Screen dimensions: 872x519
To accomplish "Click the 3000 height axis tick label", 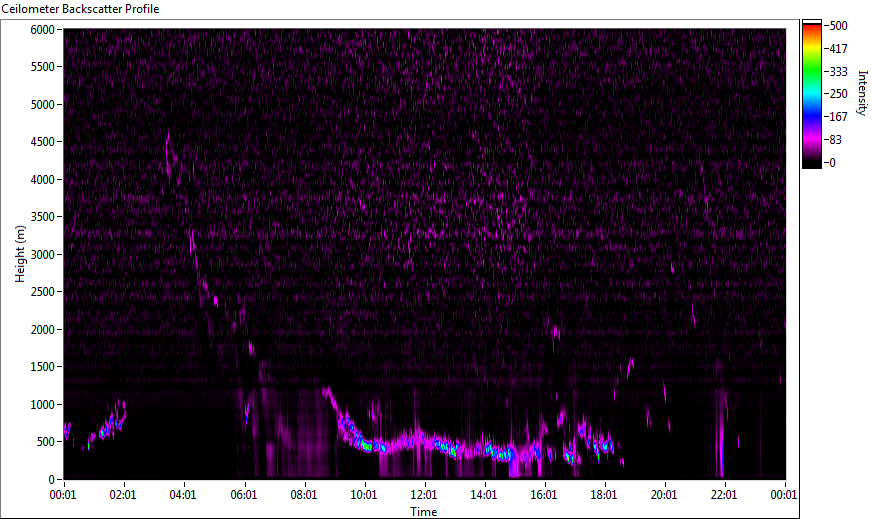I will [42, 255].
